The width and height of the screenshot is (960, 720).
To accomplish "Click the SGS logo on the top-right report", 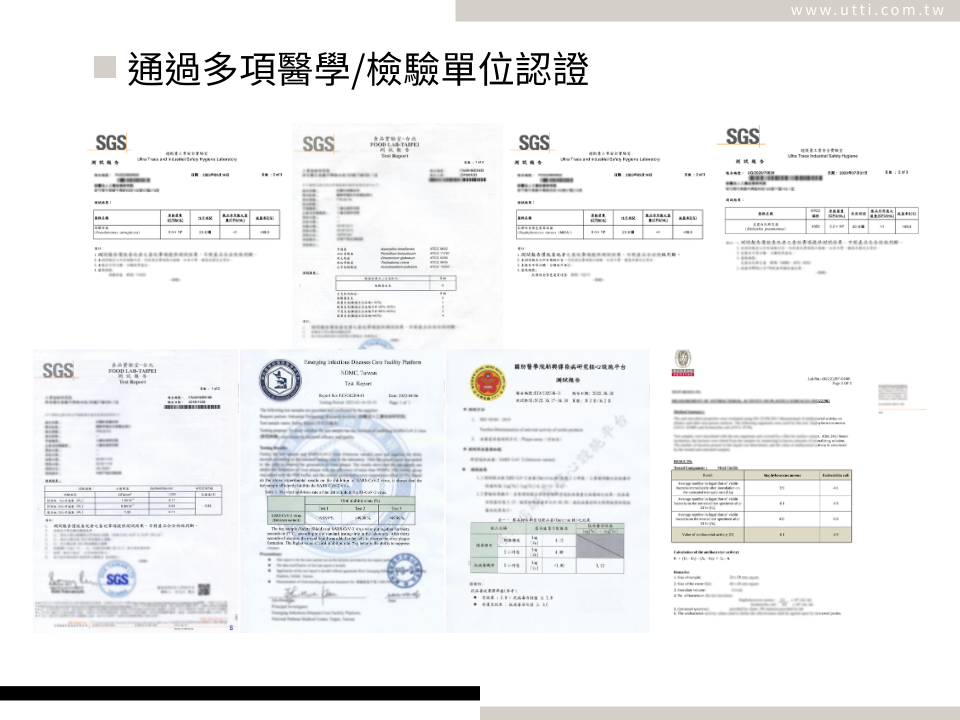I will click(x=743, y=137).
